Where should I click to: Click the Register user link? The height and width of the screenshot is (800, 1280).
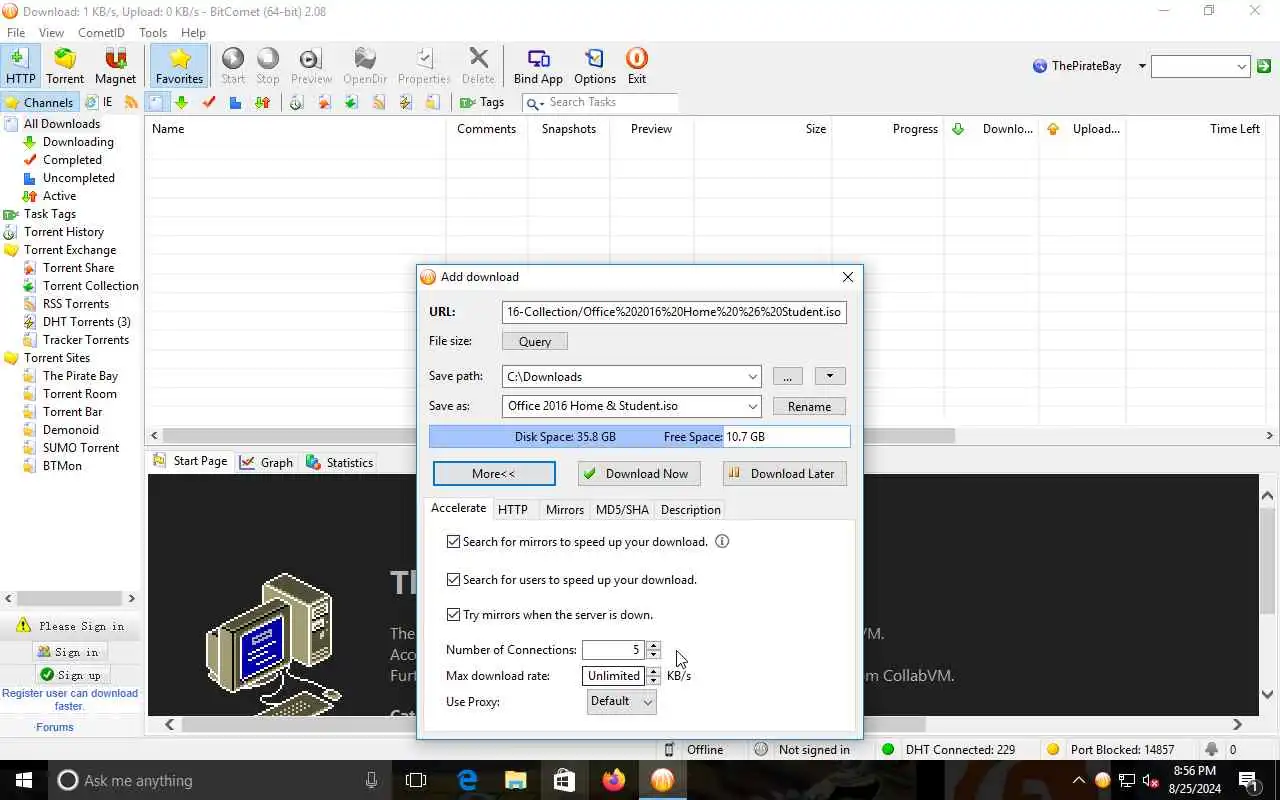(x=70, y=699)
